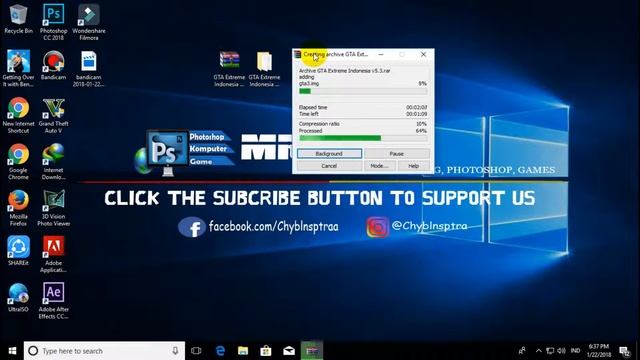Open volume control tray icon
Viewport: 640px width, 360px height.
tap(562, 351)
